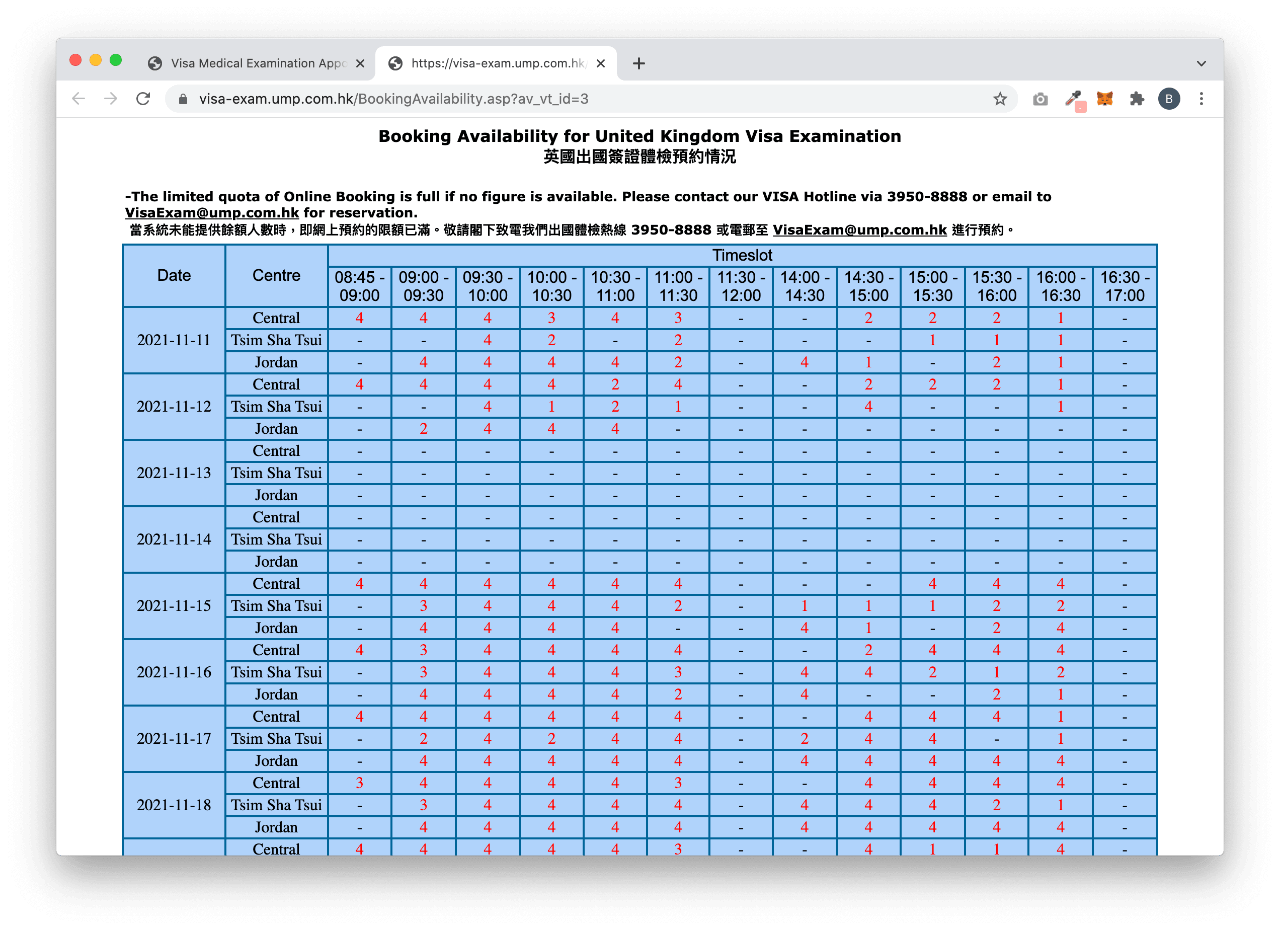Viewport: 1280px width, 930px height.
Task: Click Central centre for 2021-11-13
Action: click(277, 451)
